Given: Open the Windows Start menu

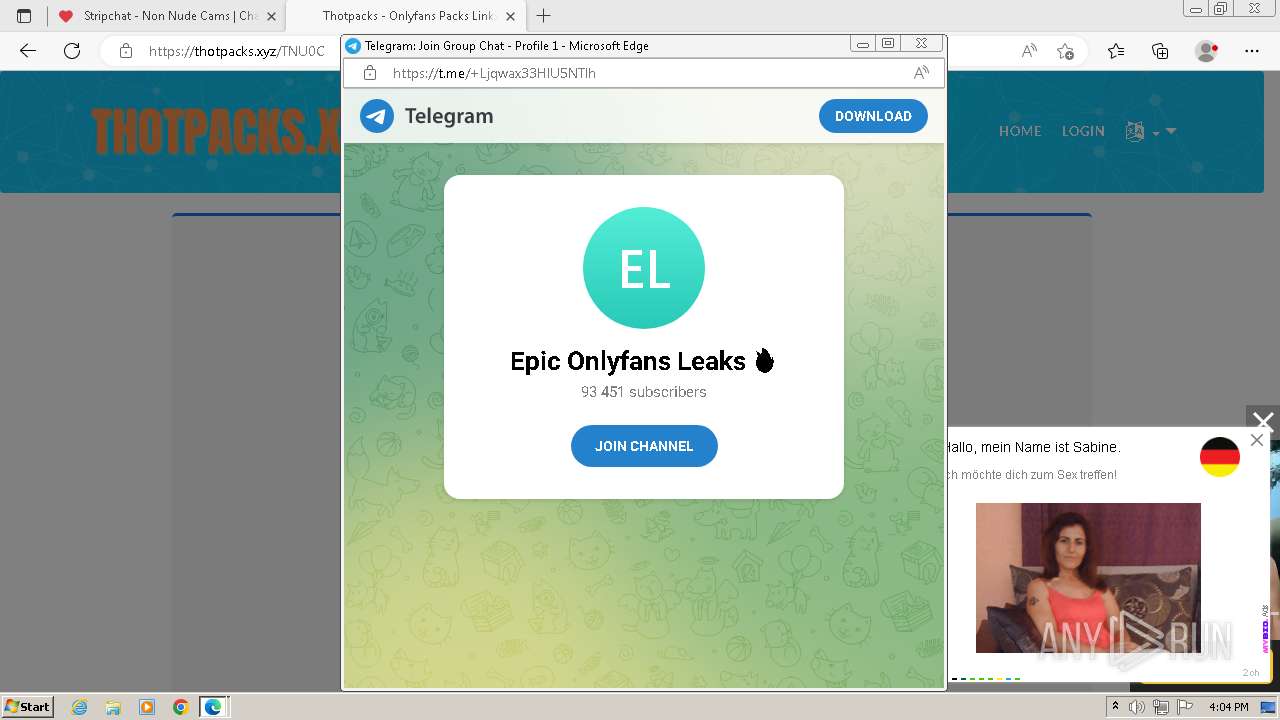Looking at the screenshot, I should [28, 707].
